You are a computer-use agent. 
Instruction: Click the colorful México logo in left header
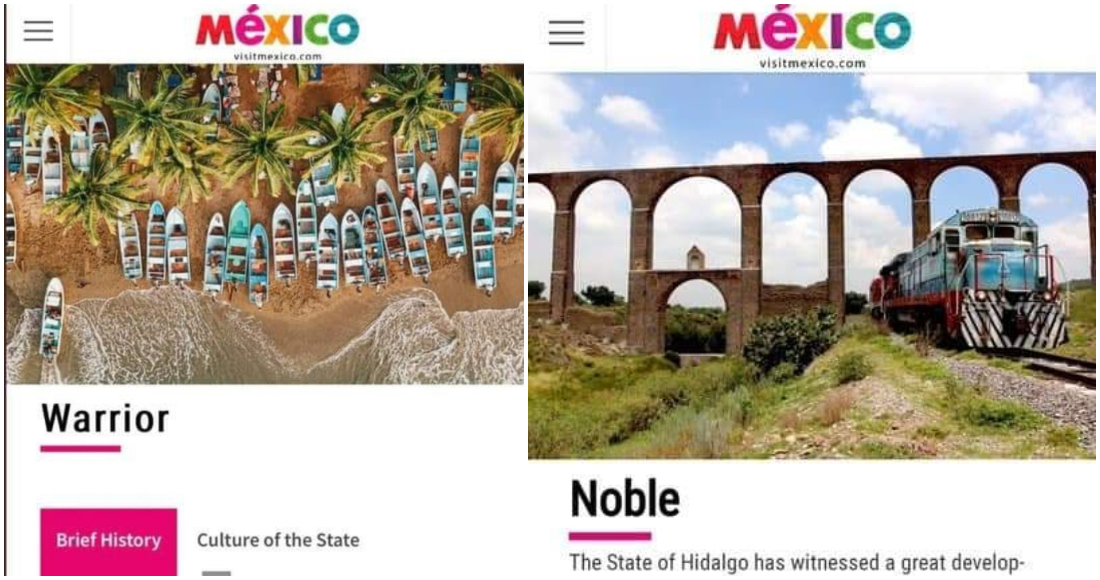(x=277, y=29)
